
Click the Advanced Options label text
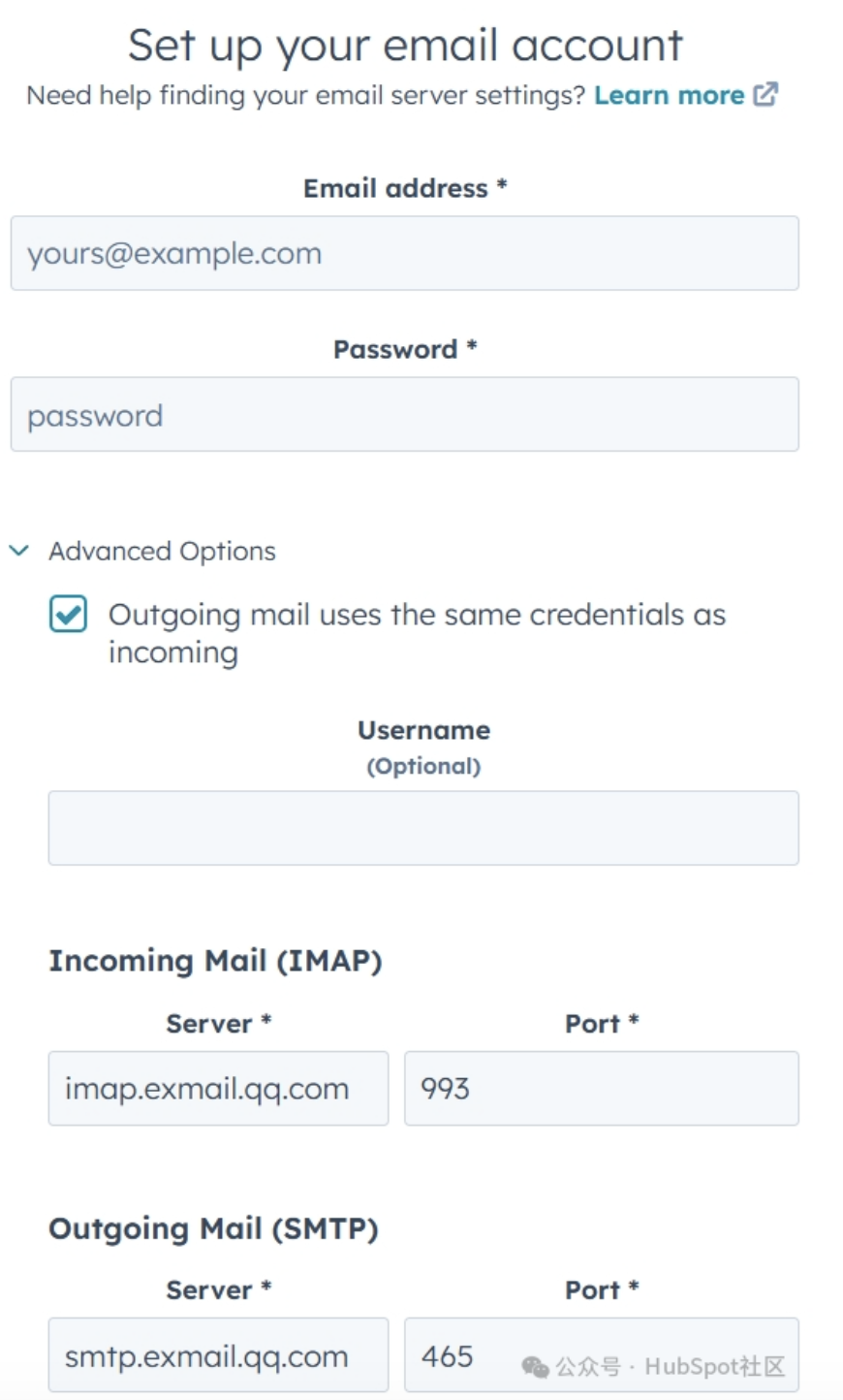[x=162, y=551]
